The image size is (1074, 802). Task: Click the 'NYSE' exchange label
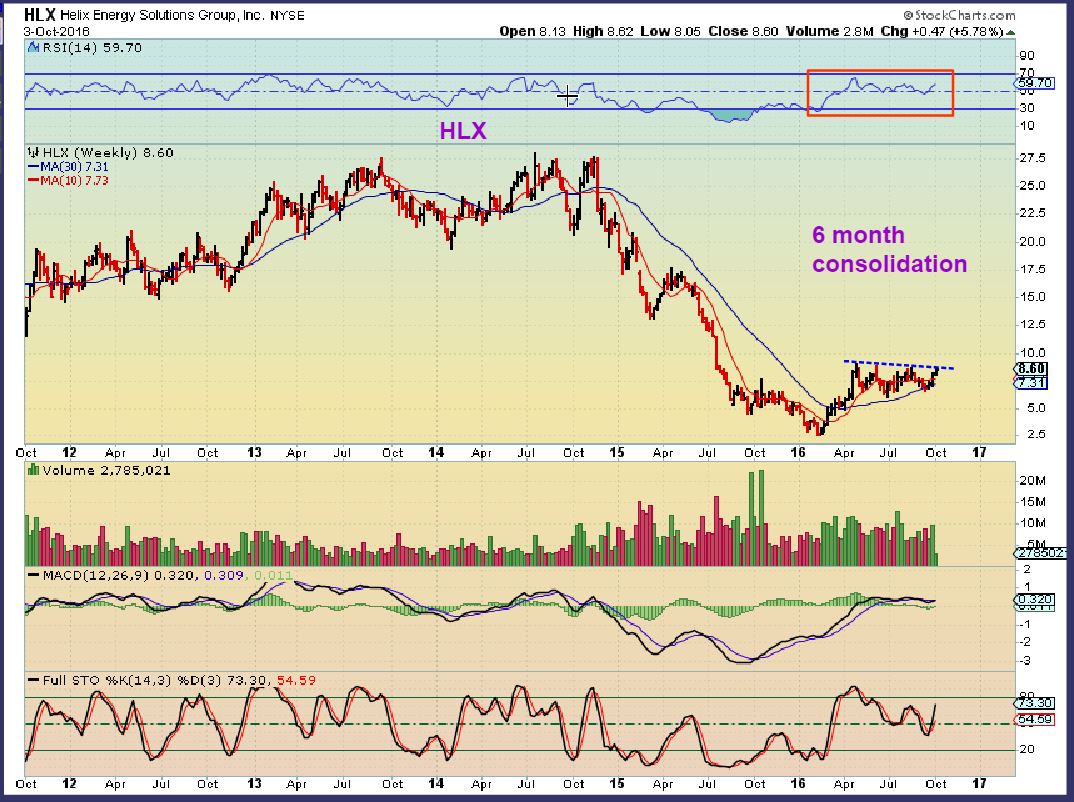click(x=287, y=15)
